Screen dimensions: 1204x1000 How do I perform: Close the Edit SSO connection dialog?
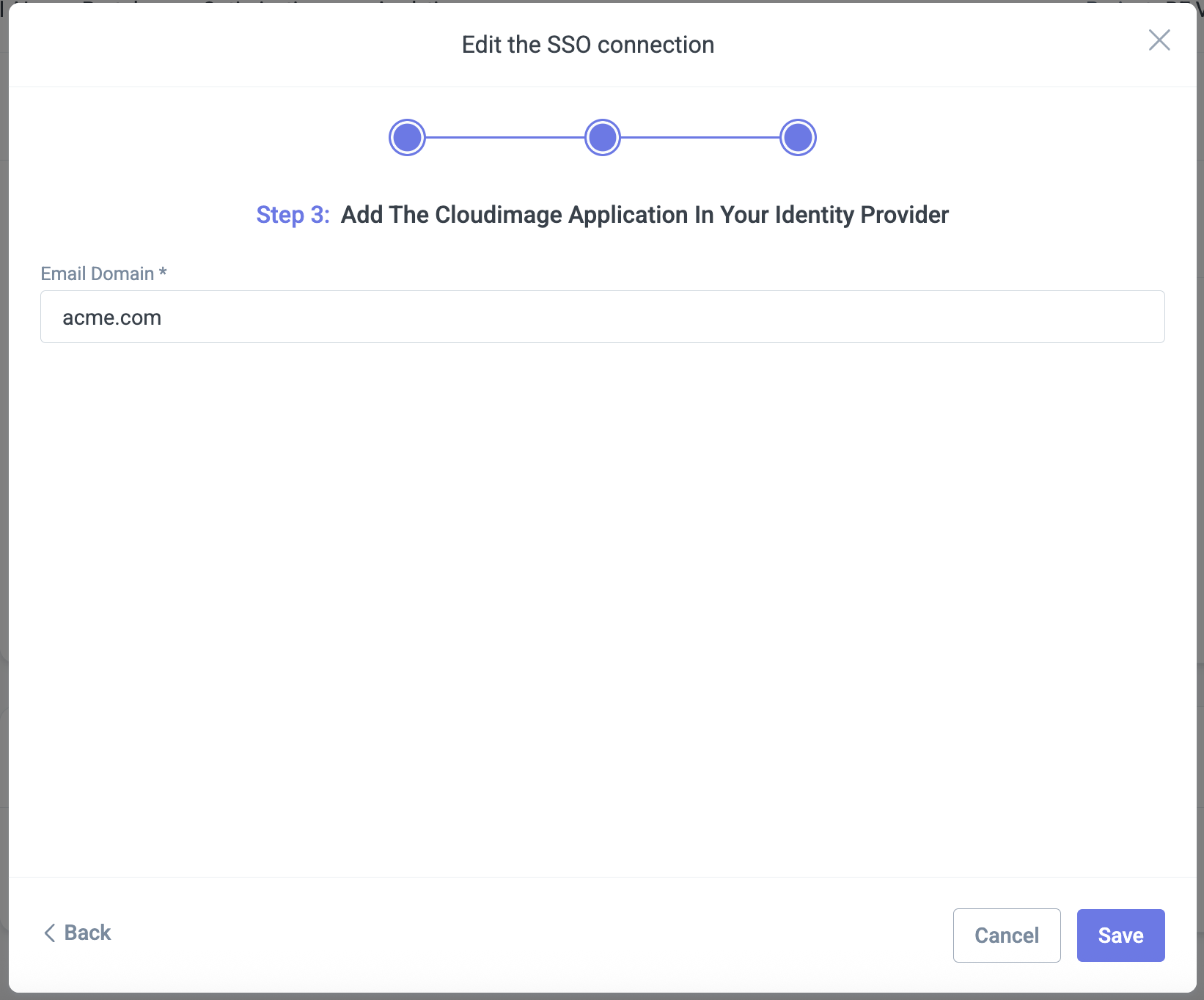tap(1159, 40)
